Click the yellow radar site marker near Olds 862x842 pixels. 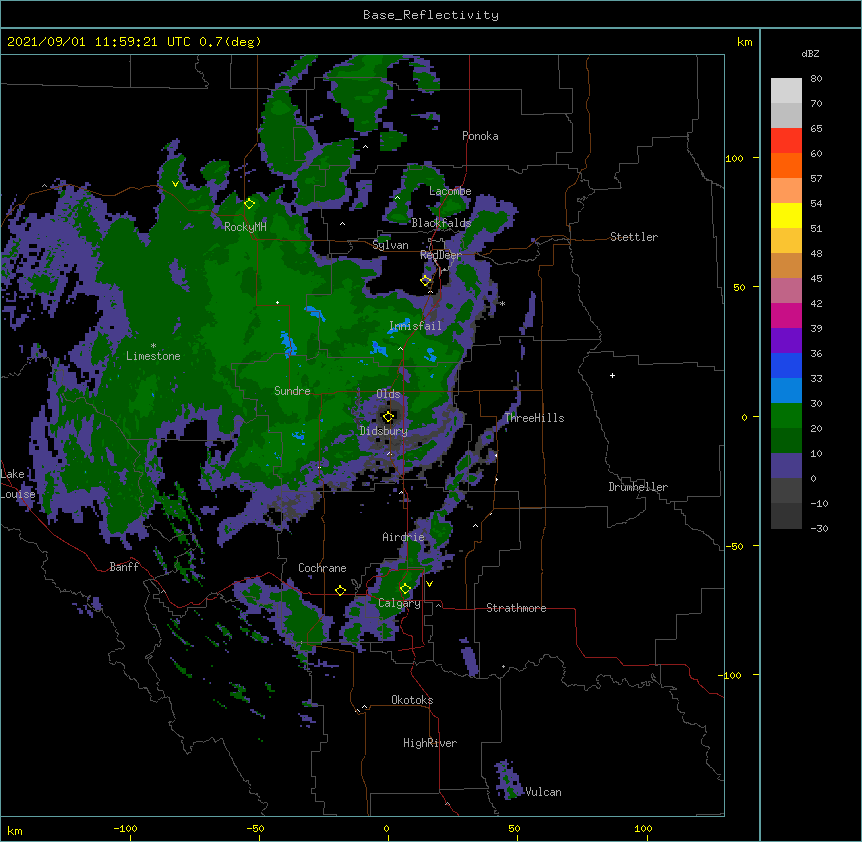pos(388,417)
